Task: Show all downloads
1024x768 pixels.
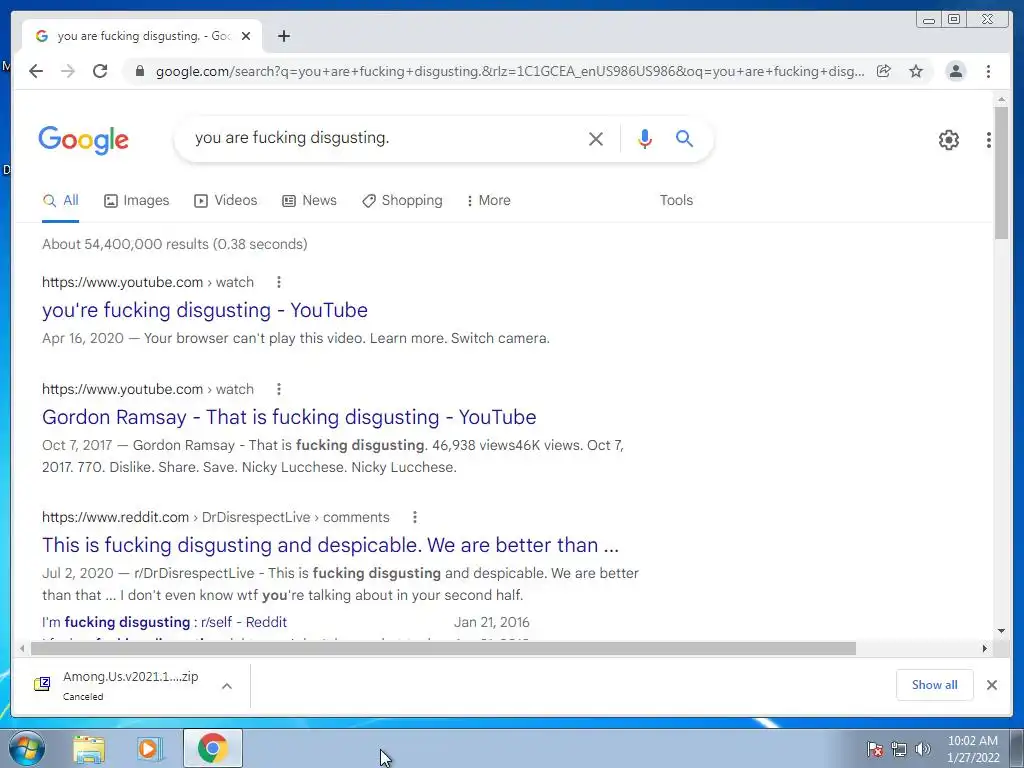Action: coord(935,685)
